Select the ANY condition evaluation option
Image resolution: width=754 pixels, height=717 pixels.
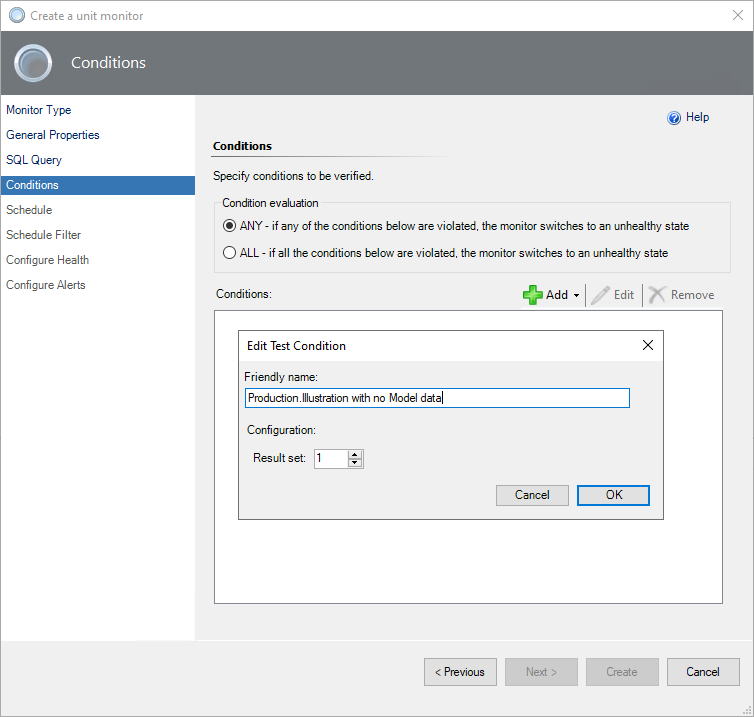(x=229, y=226)
